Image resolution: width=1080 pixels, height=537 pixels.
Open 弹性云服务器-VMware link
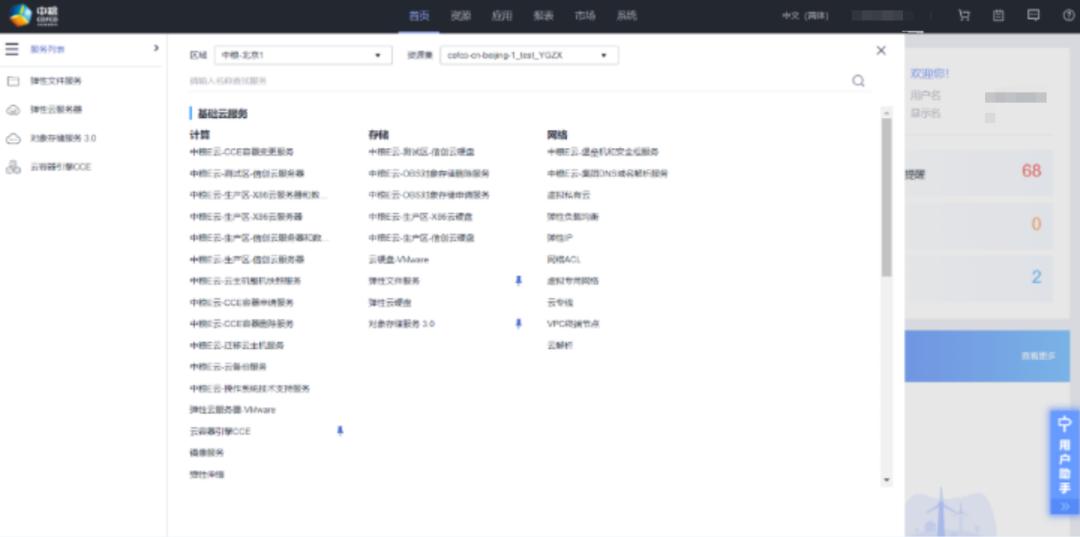pos(233,410)
